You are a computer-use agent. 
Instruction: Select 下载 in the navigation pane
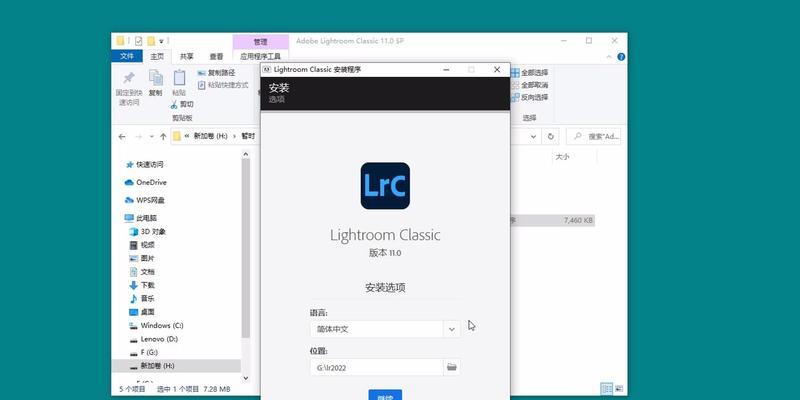(x=147, y=285)
